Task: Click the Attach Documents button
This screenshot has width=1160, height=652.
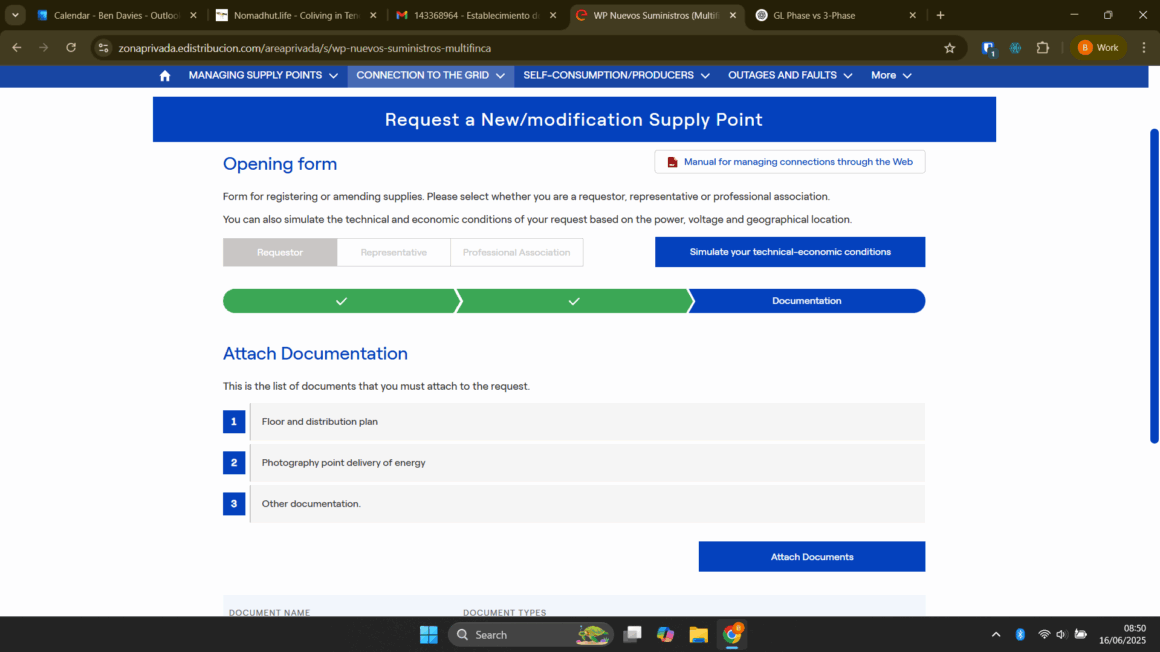Action: [811, 557]
